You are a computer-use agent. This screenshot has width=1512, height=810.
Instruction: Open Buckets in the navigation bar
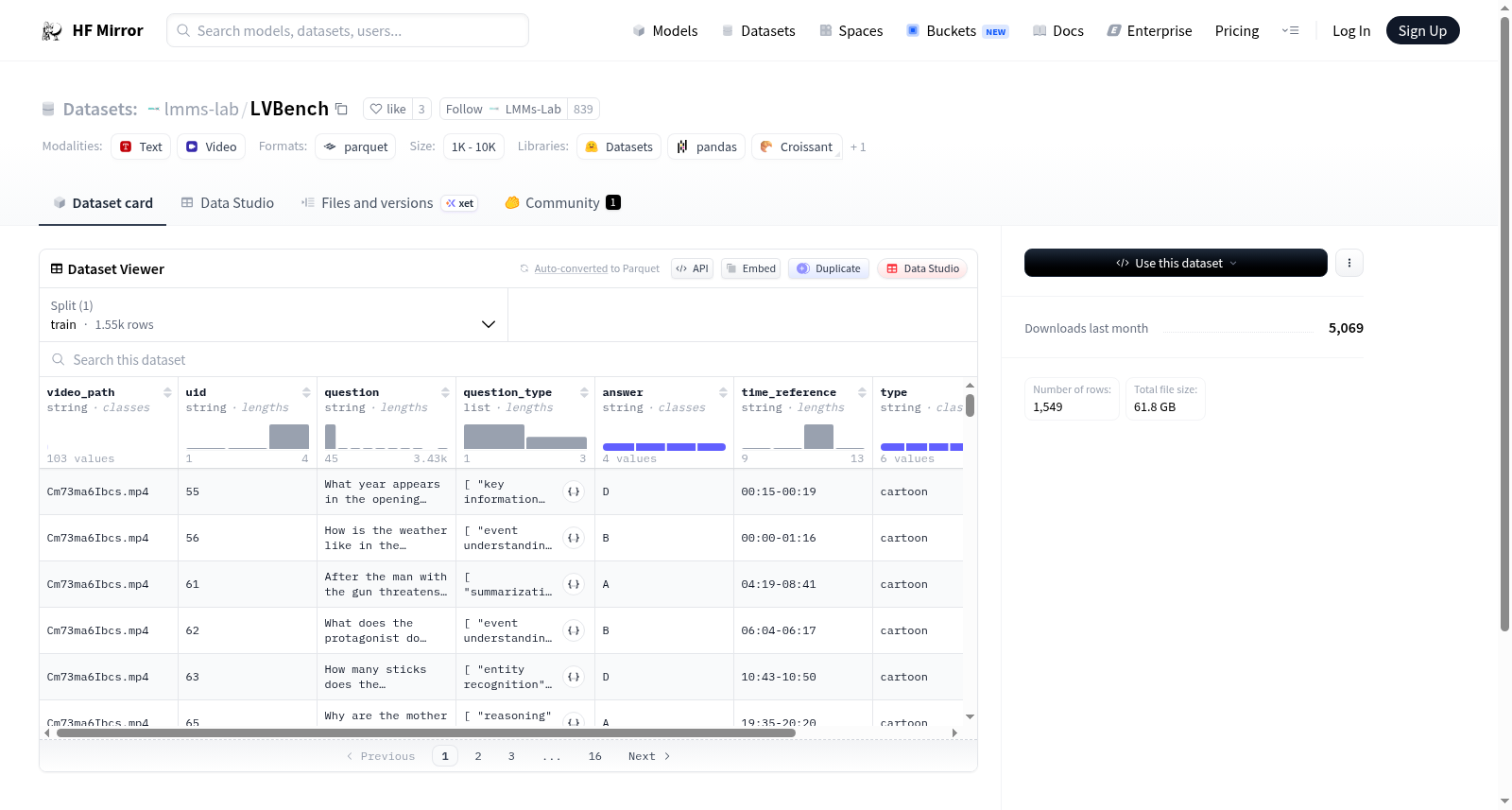click(957, 30)
